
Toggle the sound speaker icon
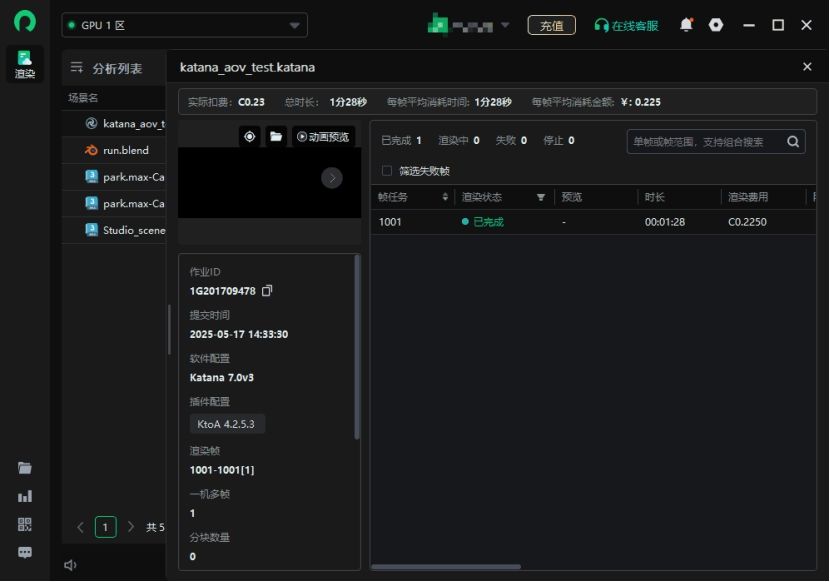(x=70, y=565)
